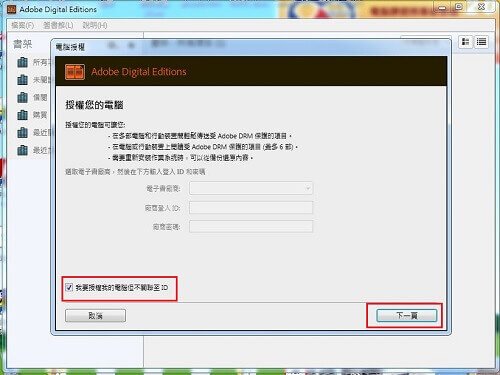
Task: Click the 下一頁 next button
Action: click(407, 315)
